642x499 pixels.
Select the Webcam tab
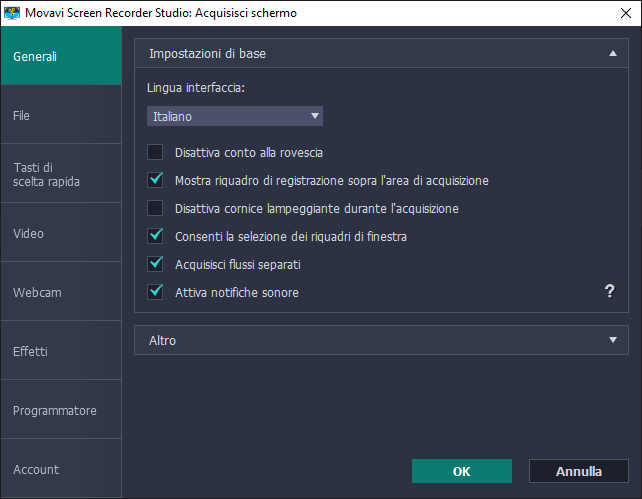60,292
